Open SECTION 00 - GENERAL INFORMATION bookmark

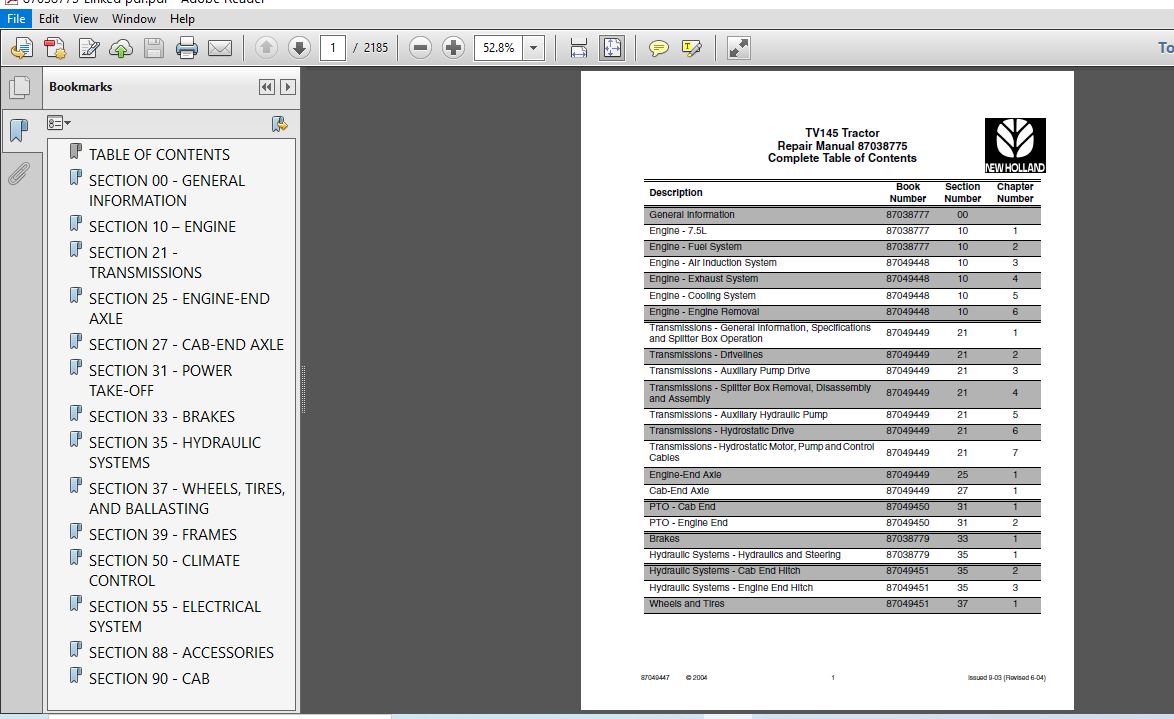click(x=166, y=190)
